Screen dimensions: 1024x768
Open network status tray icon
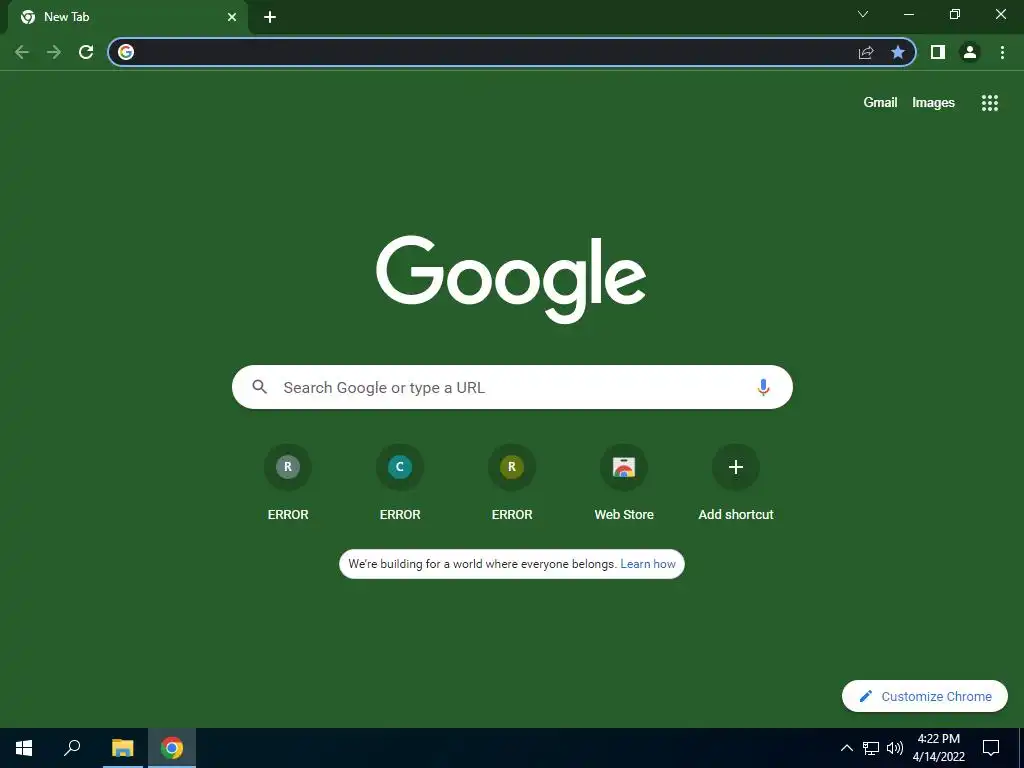click(x=871, y=748)
